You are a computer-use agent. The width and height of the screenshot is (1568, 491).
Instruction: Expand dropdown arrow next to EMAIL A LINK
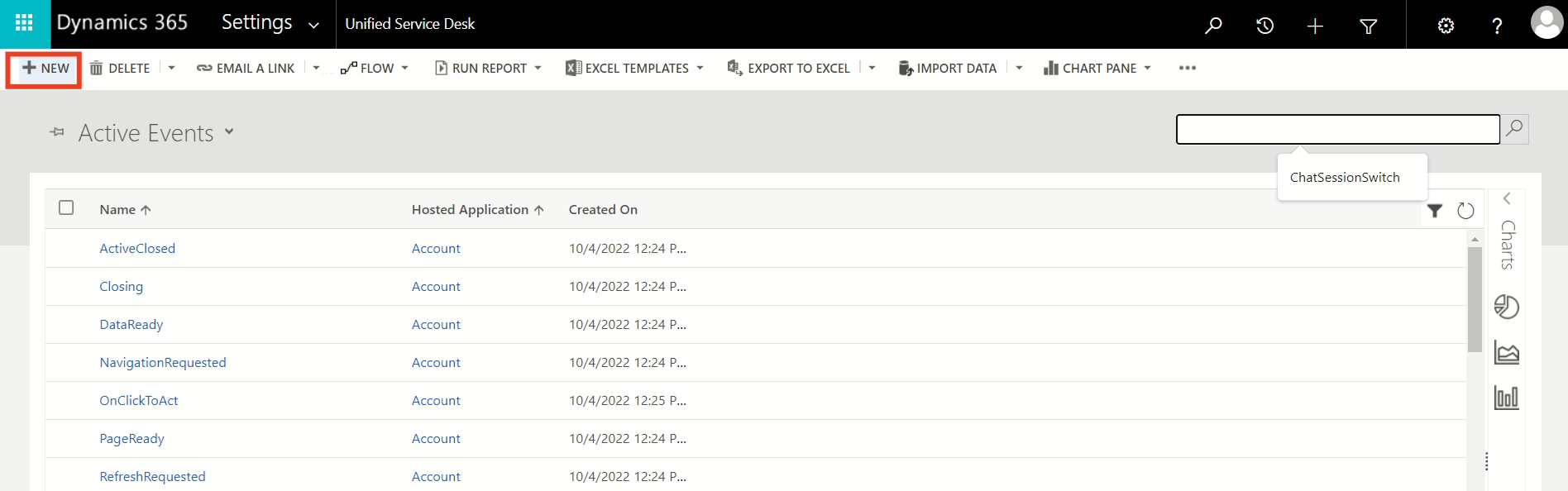tap(316, 69)
